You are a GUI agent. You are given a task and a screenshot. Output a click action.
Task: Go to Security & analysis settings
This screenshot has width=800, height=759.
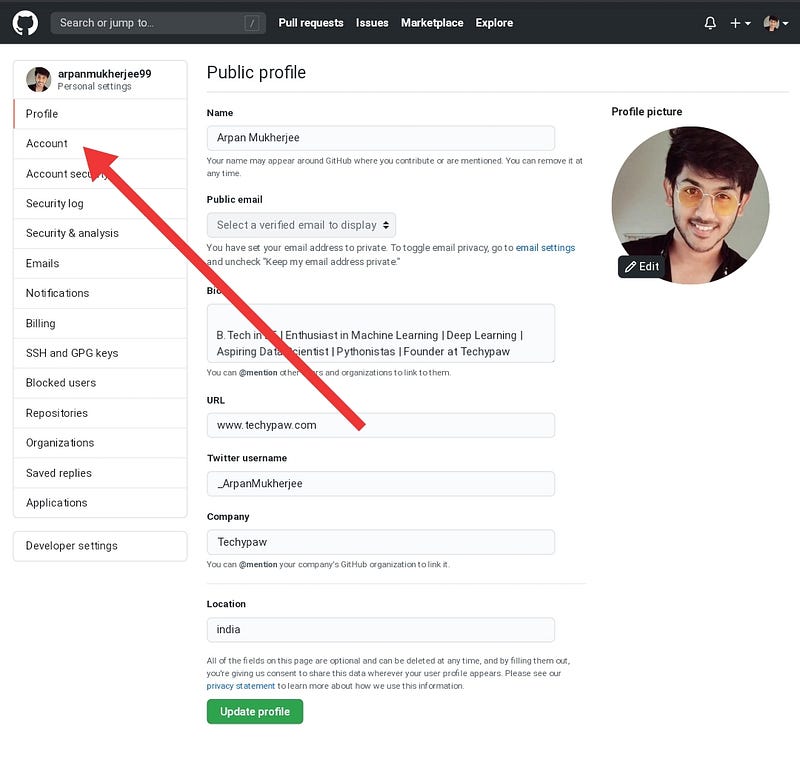[x=100, y=233]
